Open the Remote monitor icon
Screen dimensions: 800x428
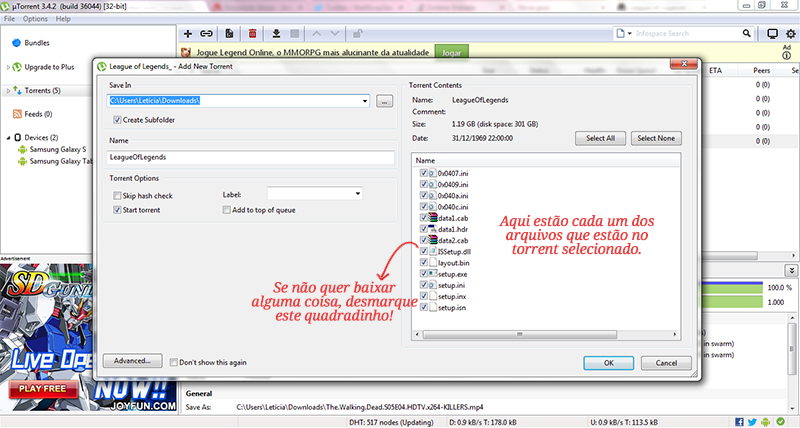(772, 34)
